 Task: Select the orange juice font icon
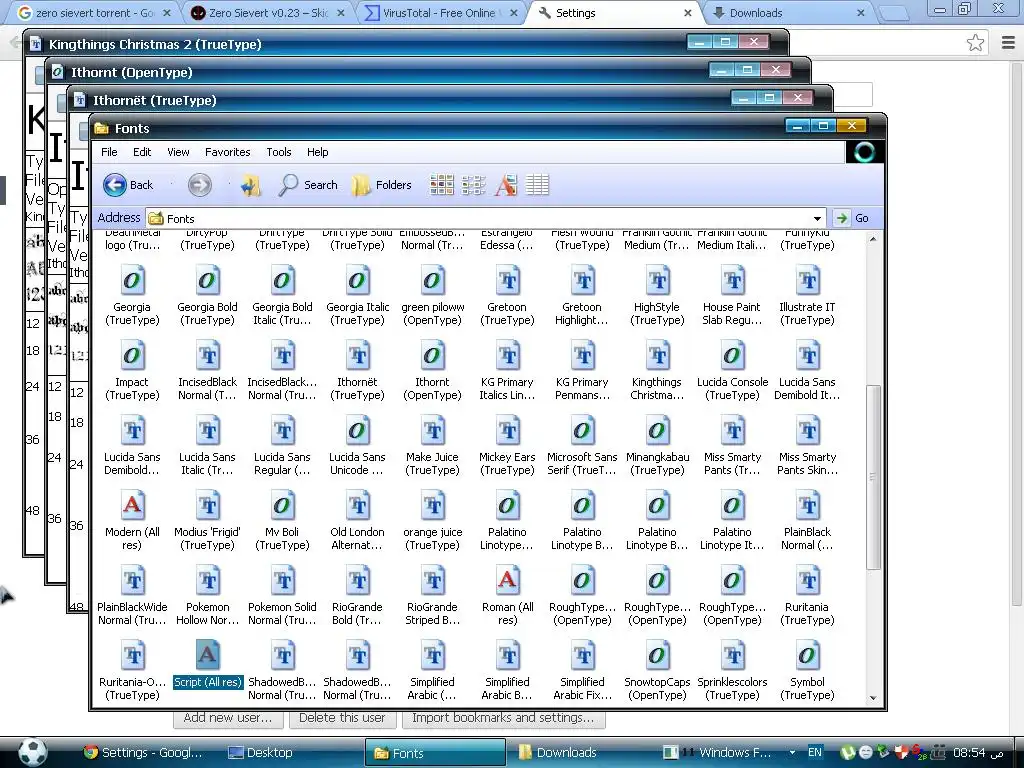point(432,506)
